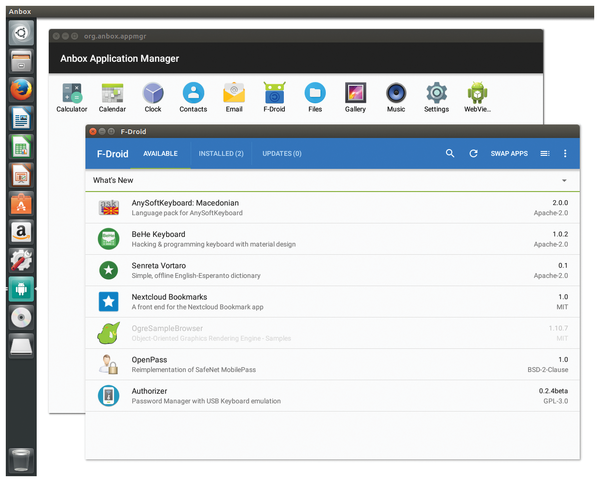600x482 pixels.
Task: Open the BeHe Keyboard app entry
Action: (x=332, y=239)
